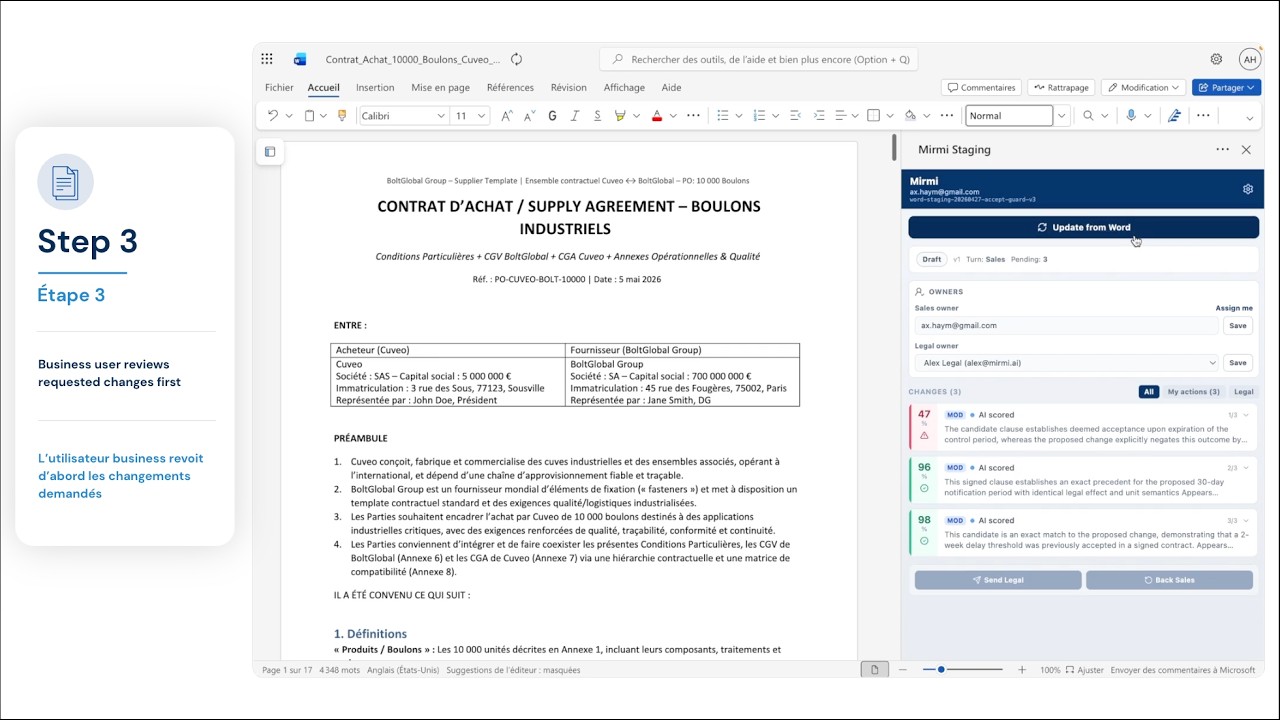The image size is (1280, 720).
Task: Open the Fichier menu
Action: point(279,88)
